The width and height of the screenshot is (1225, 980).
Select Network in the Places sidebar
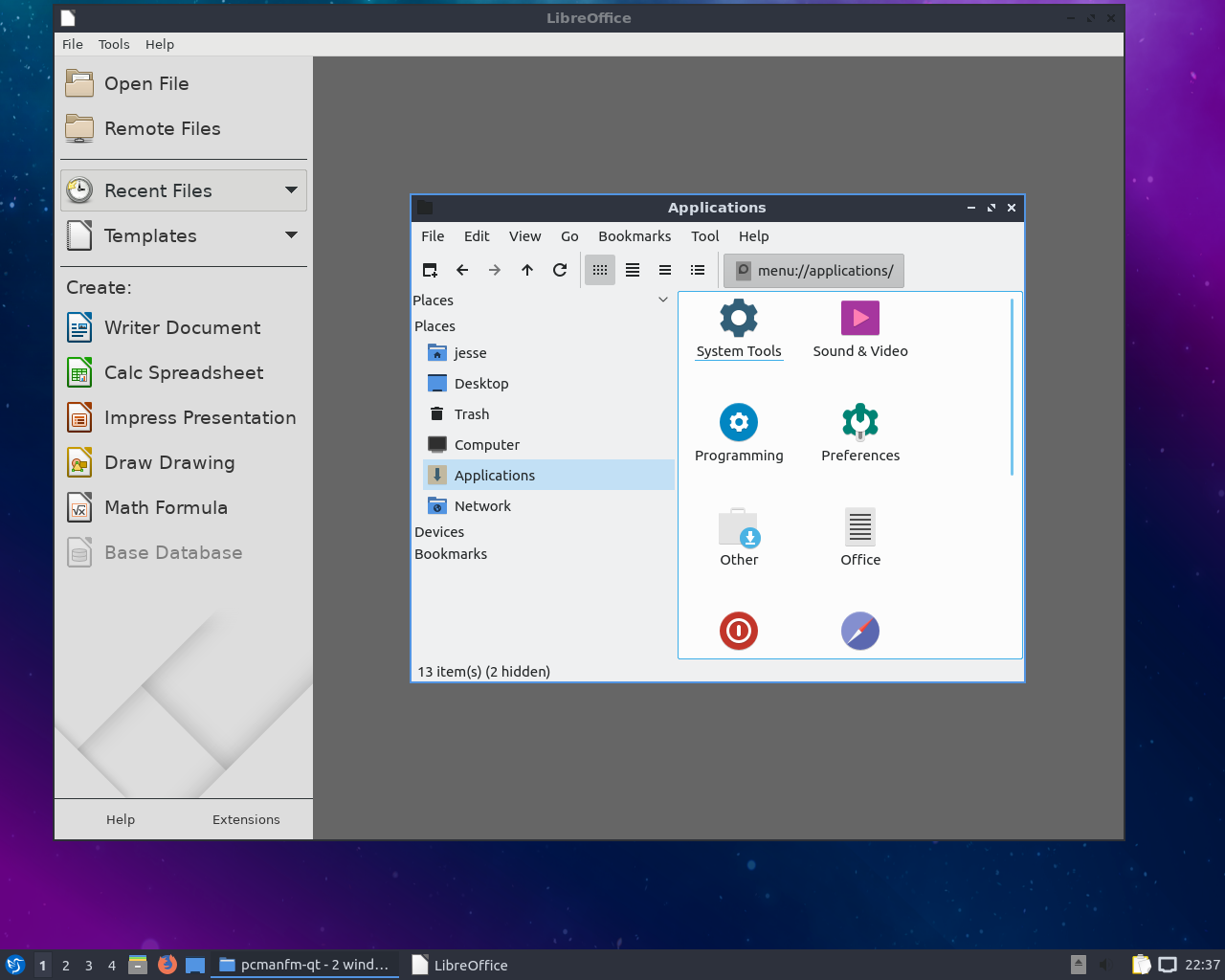click(548, 505)
